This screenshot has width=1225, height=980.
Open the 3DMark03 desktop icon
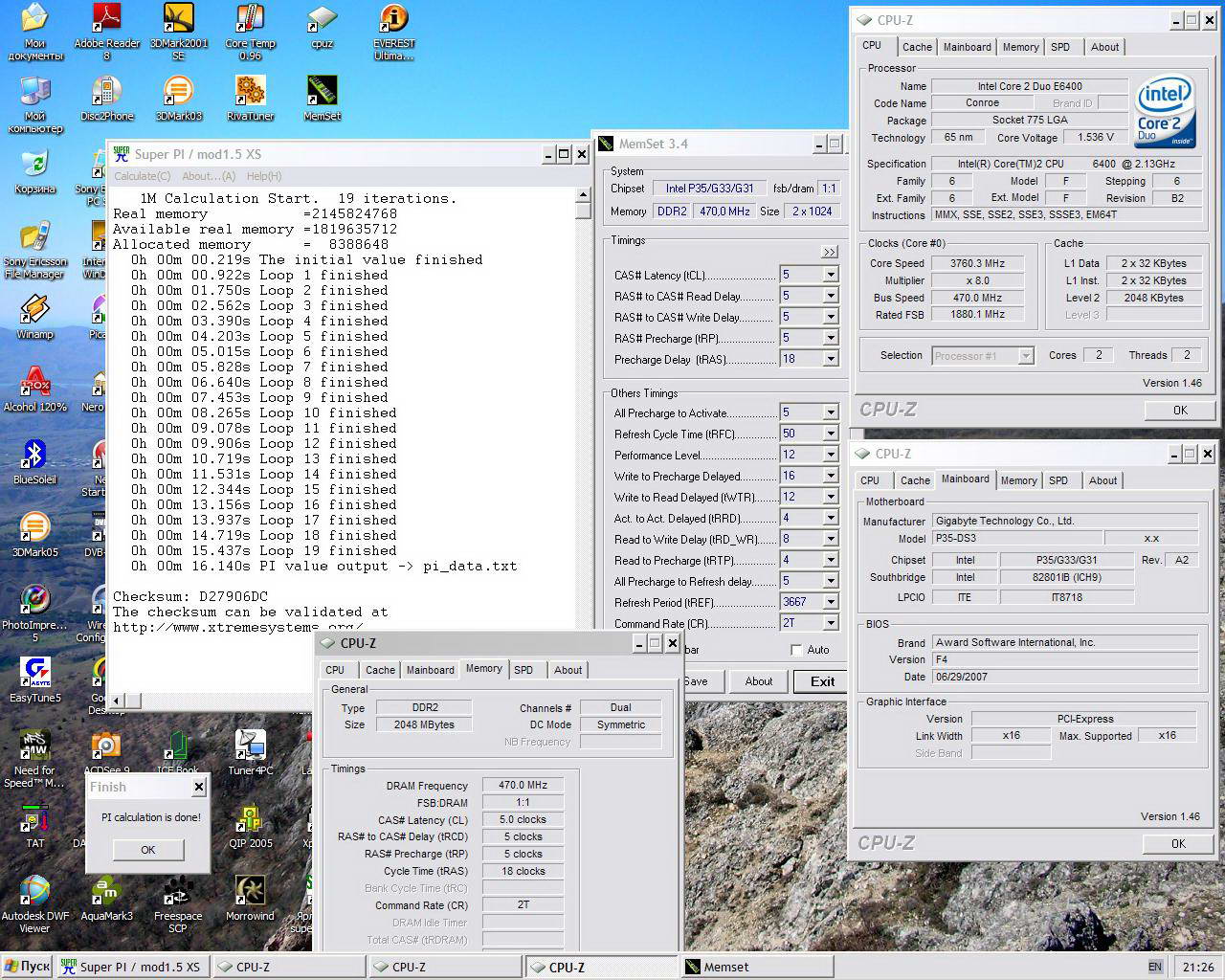tap(178, 99)
